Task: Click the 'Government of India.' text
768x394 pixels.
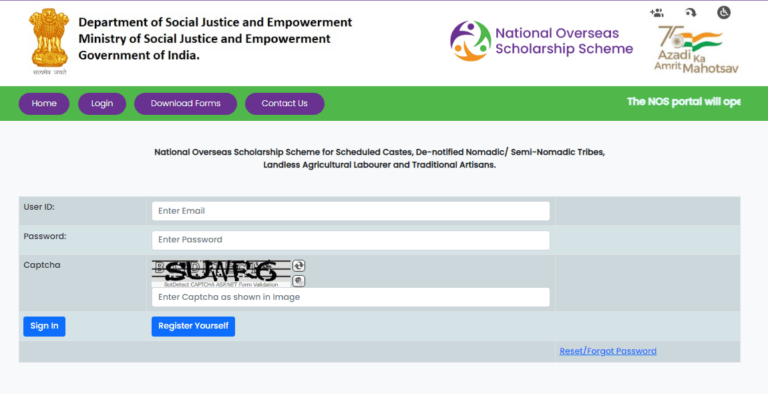Action: coord(139,56)
